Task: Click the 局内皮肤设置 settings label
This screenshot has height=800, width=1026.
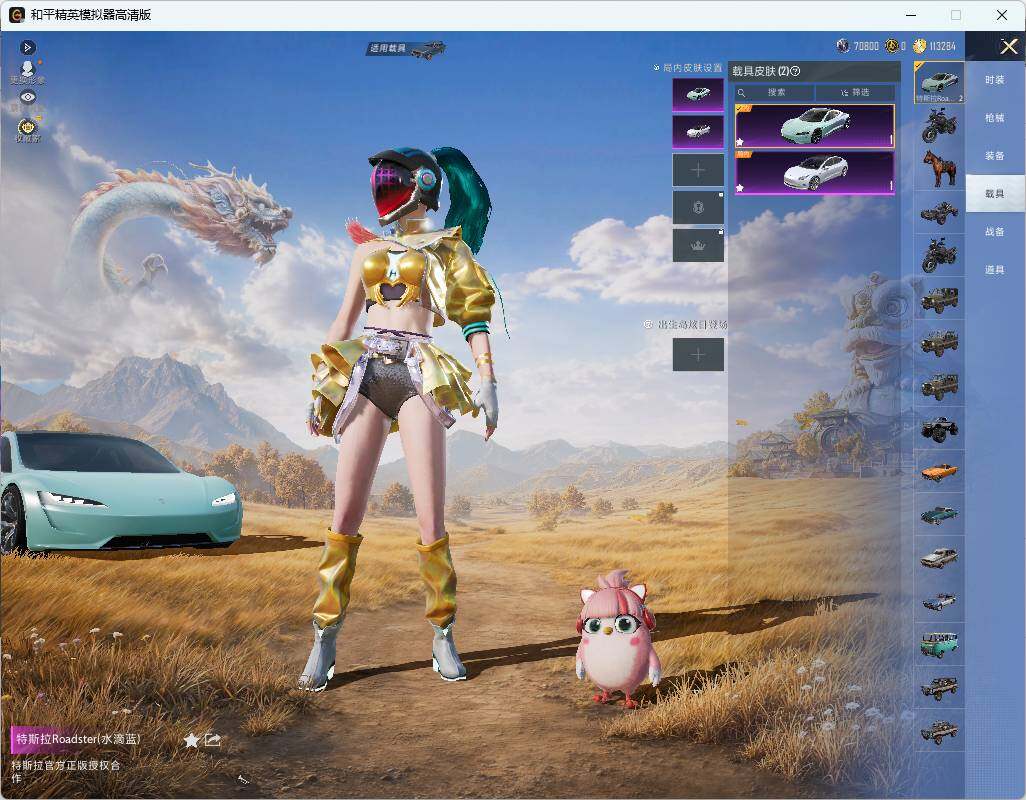Action: tap(688, 67)
